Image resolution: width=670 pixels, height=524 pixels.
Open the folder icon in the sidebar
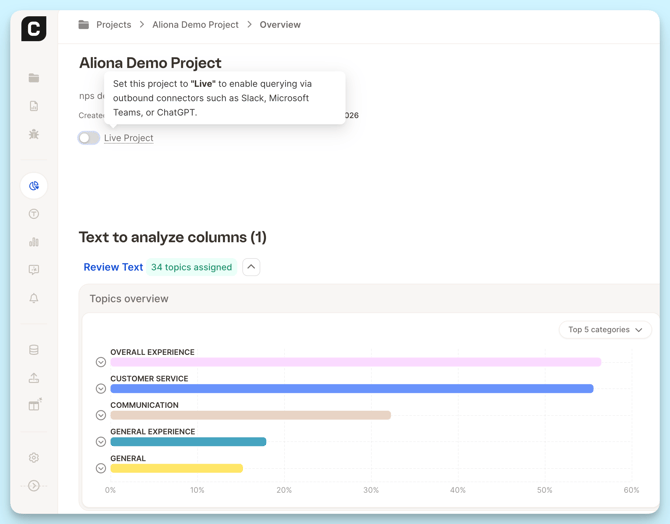coord(34,78)
